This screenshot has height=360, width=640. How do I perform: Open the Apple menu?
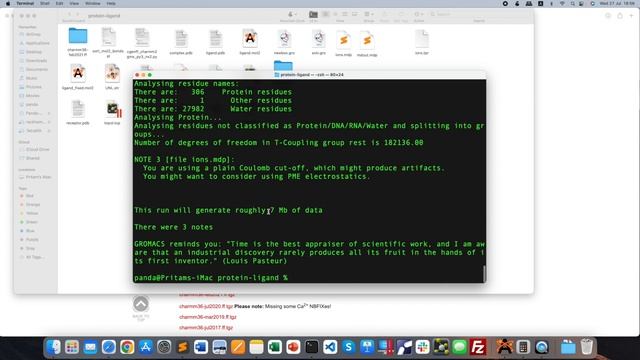coord(7,3)
